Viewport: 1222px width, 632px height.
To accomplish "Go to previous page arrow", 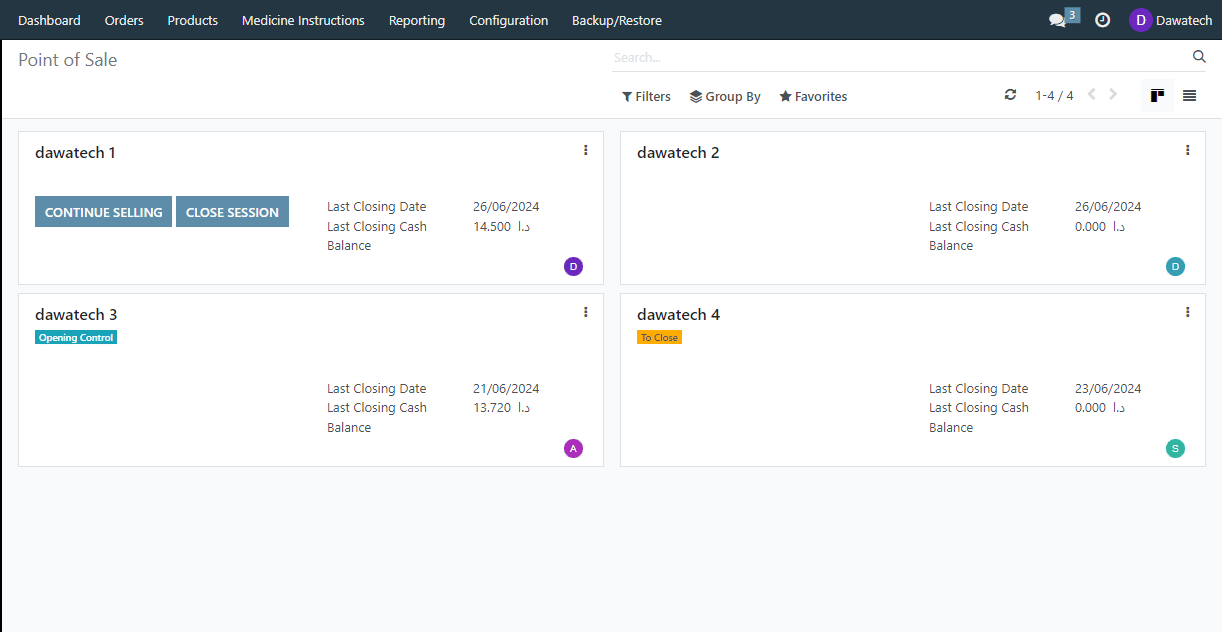I will (x=1091, y=95).
